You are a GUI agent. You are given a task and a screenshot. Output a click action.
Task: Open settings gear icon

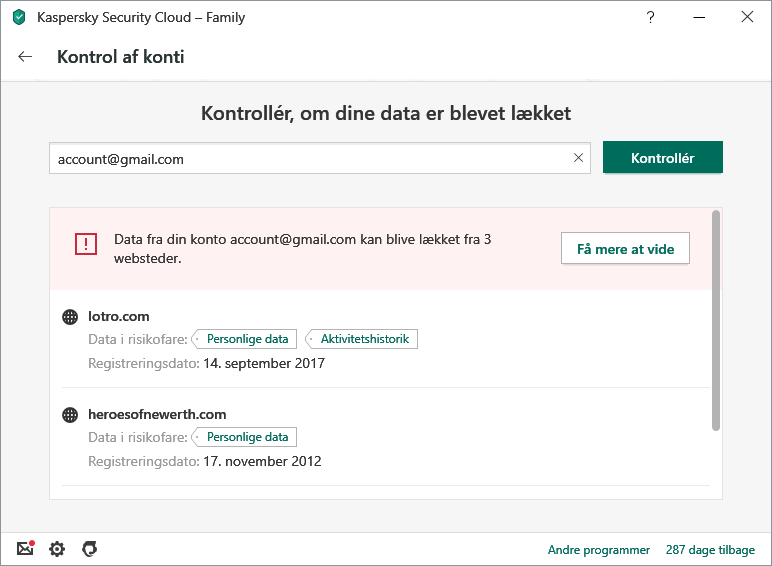57,549
